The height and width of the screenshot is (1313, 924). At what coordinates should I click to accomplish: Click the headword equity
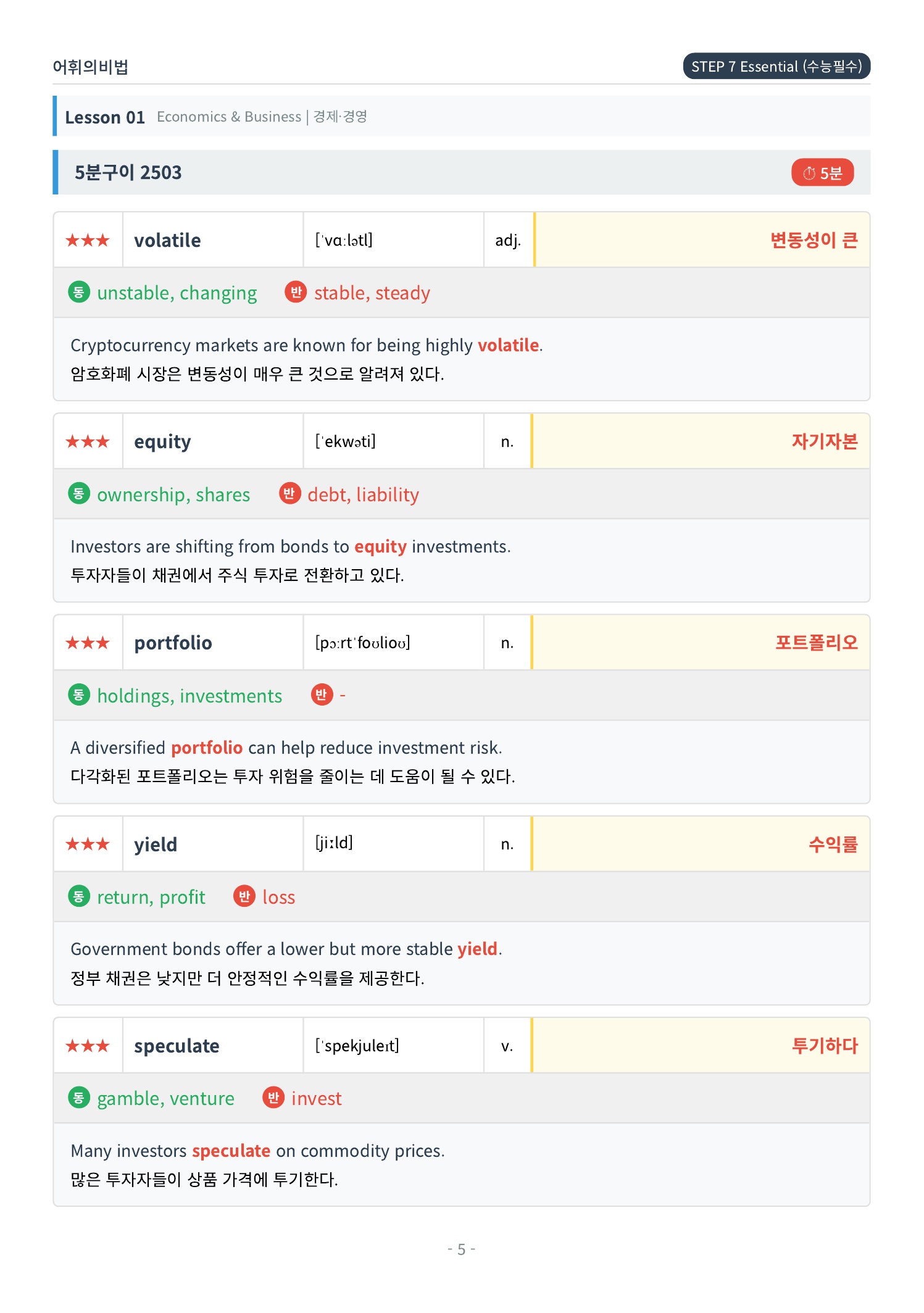pos(162,441)
